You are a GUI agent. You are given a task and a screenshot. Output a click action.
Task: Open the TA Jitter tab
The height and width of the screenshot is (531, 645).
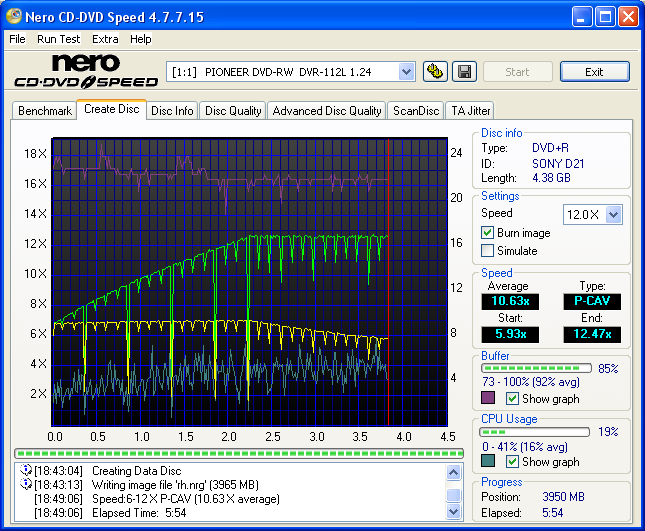point(471,111)
